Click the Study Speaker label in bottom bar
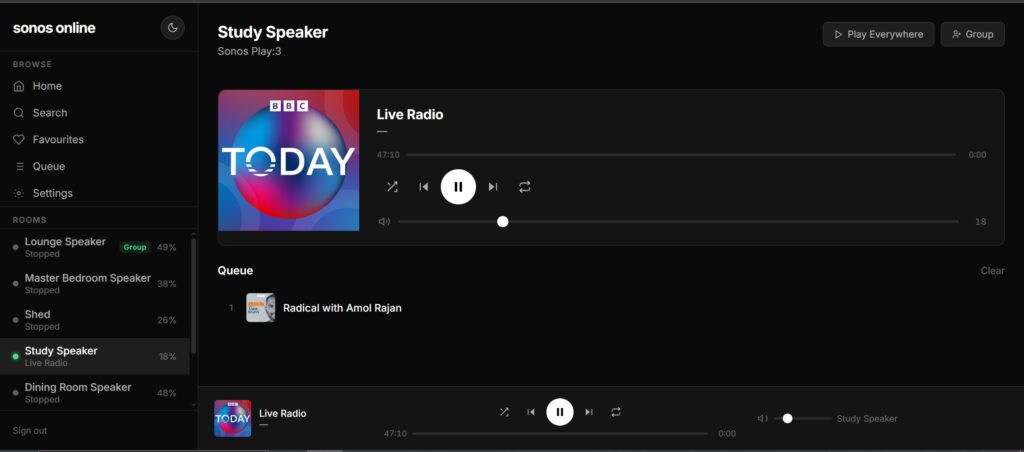The height and width of the screenshot is (452, 1024). tap(867, 419)
